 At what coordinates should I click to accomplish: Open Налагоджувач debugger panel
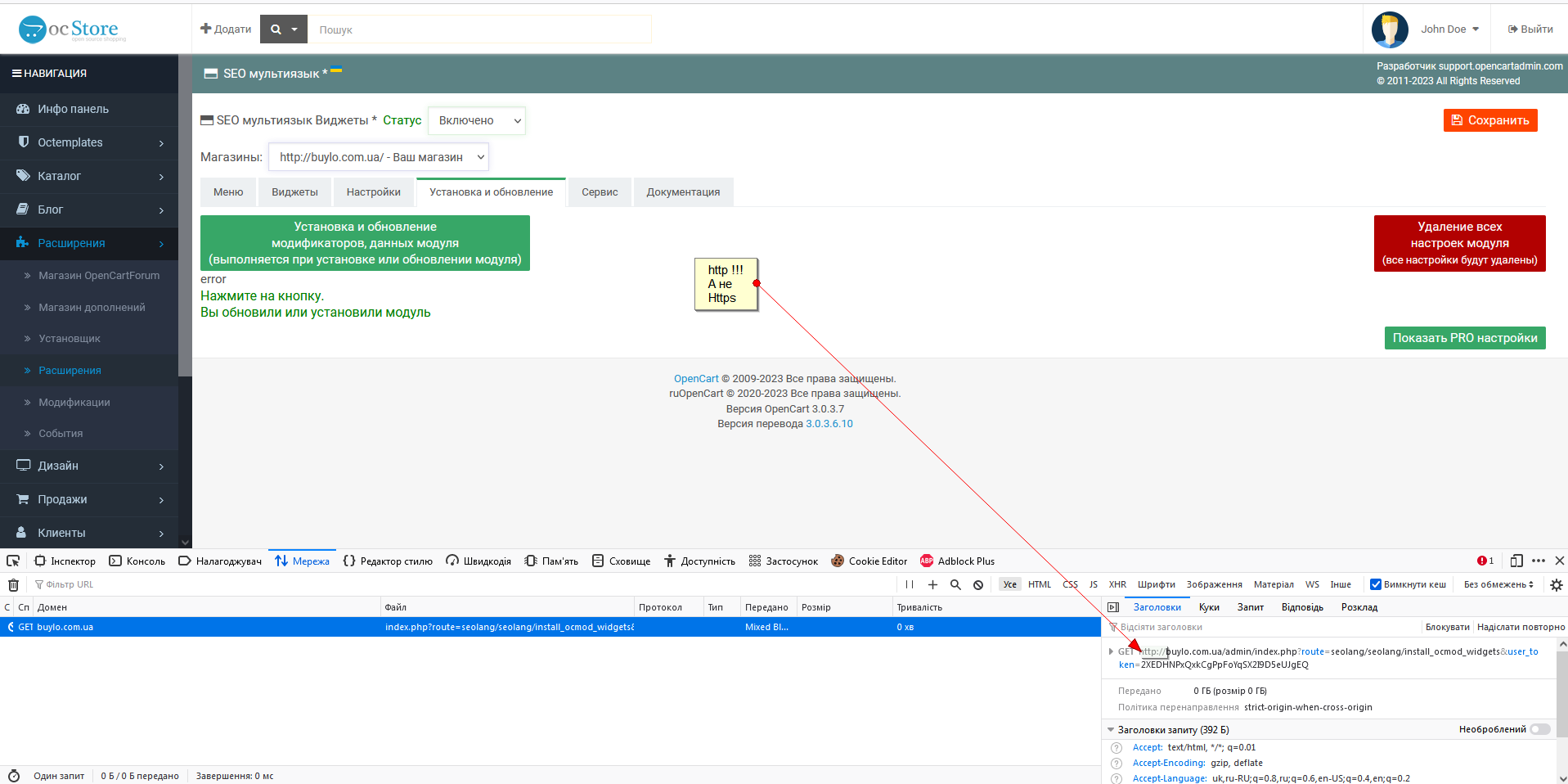220,561
